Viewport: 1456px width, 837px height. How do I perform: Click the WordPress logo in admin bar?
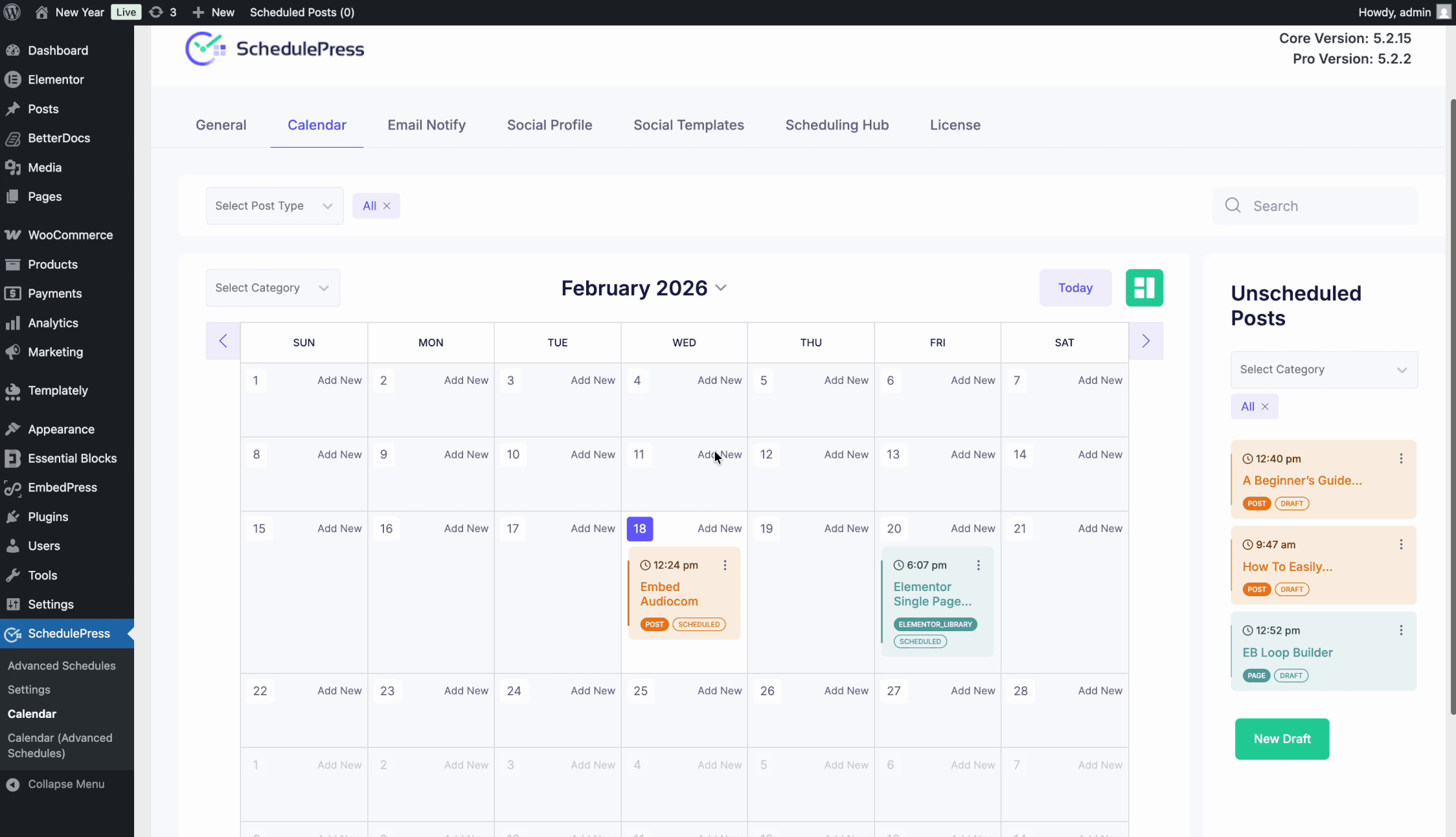click(12, 12)
